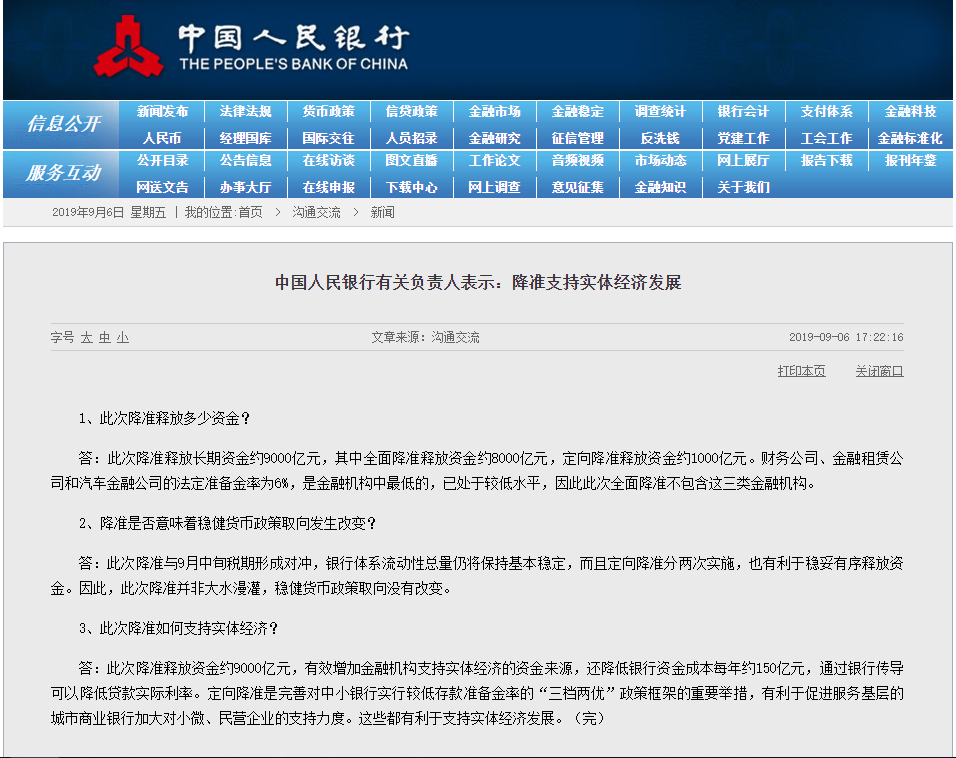Open the 反洗钱 section
The width and height of the screenshot is (956, 758).
pyautogui.click(x=660, y=138)
